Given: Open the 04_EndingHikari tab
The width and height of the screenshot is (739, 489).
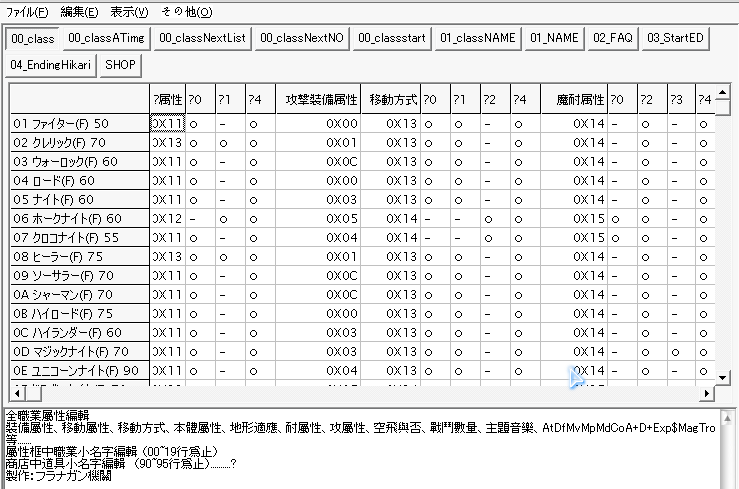Looking at the screenshot, I should 51,65.
